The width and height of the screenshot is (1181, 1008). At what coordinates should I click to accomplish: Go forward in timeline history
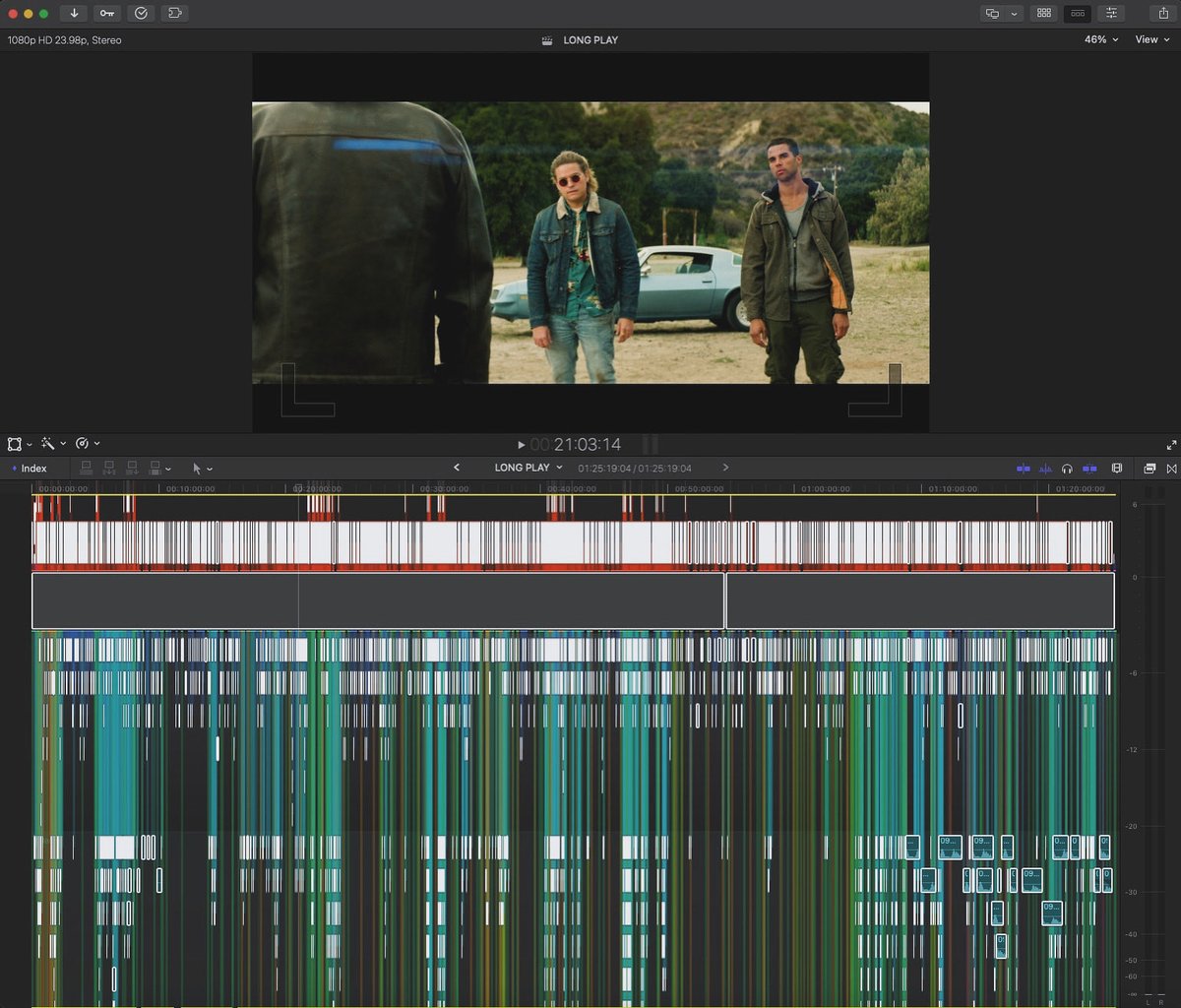click(x=725, y=468)
